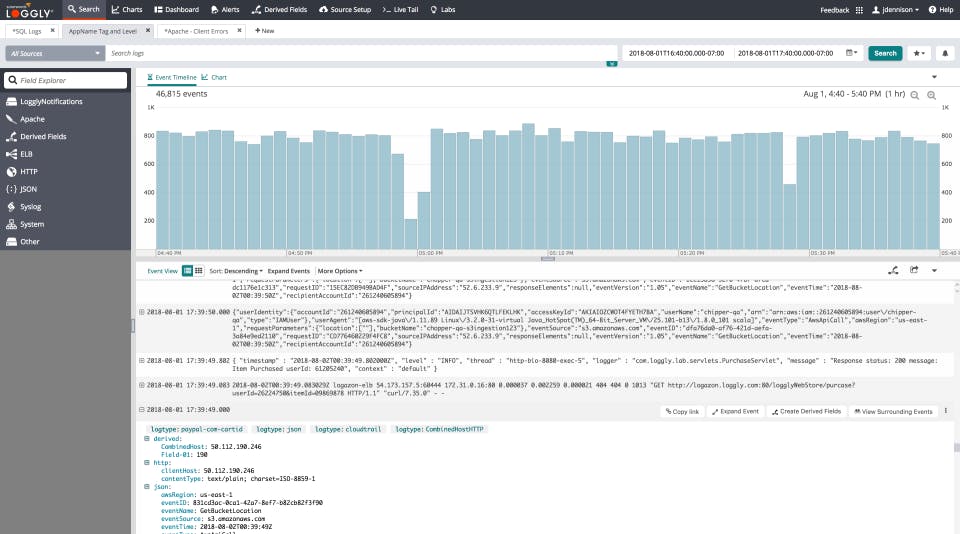Collapse the timeline panel with the caret
This screenshot has width=960, height=534.
coord(934,77)
